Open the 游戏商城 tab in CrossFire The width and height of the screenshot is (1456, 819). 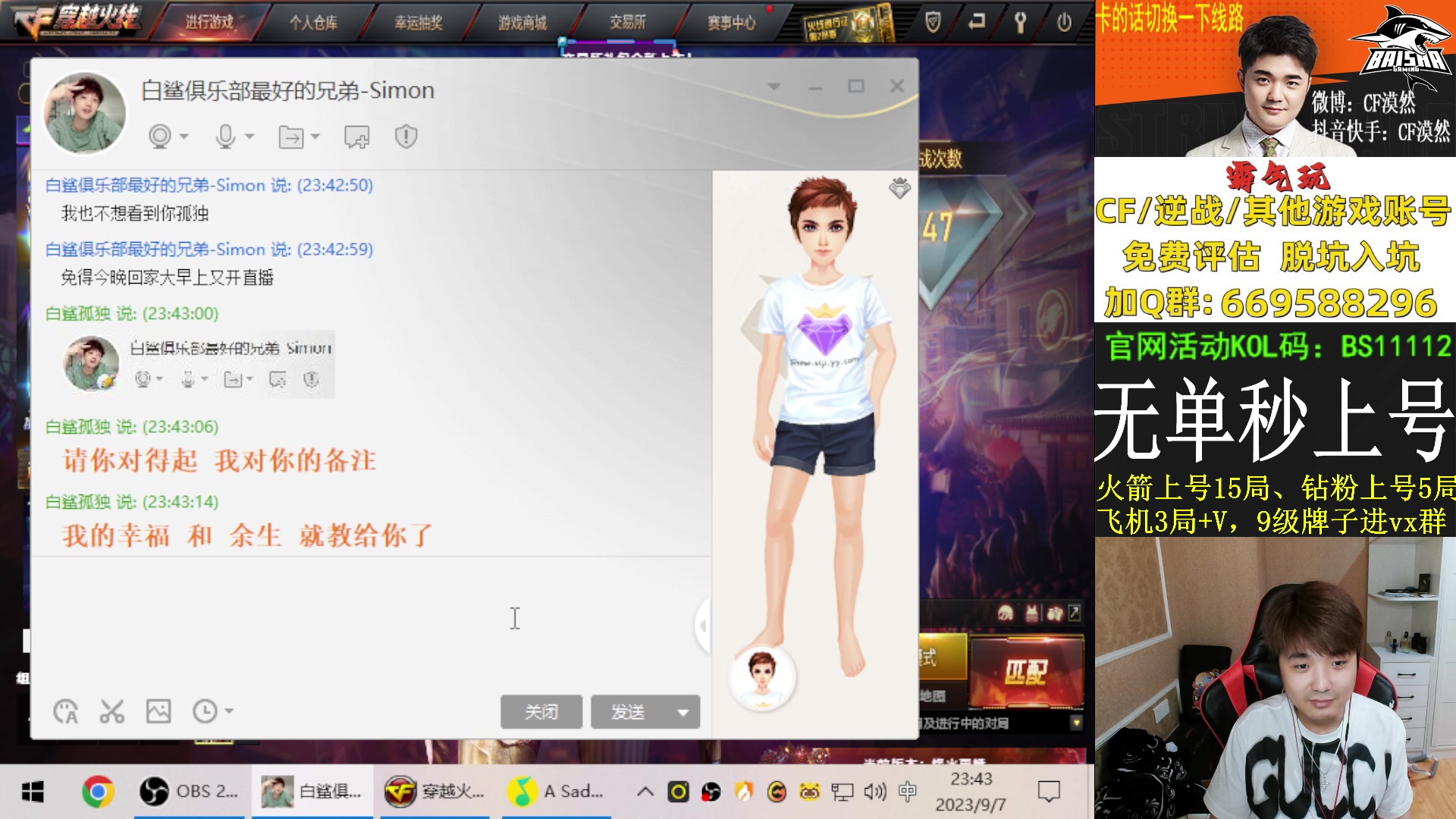[522, 22]
